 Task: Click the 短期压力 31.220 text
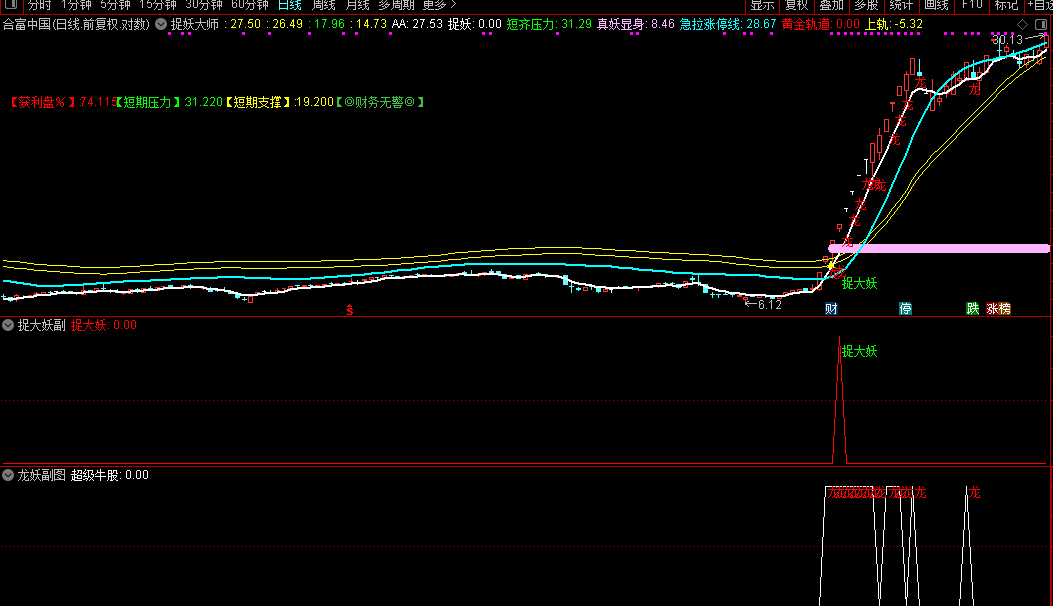tap(169, 102)
